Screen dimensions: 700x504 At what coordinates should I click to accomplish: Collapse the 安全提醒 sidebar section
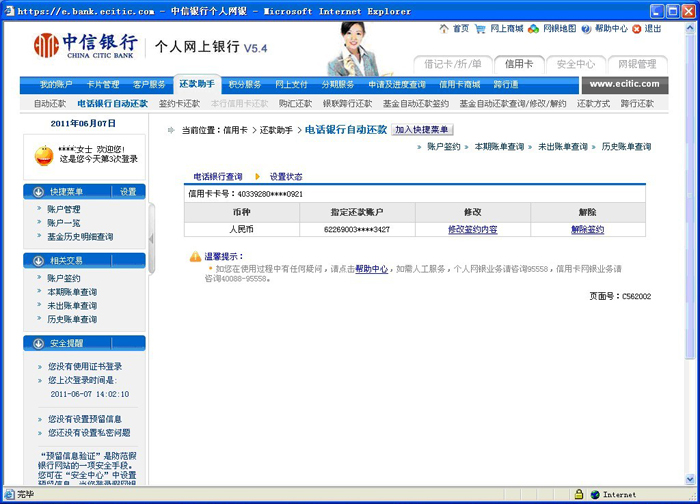pyautogui.click(x=39, y=344)
